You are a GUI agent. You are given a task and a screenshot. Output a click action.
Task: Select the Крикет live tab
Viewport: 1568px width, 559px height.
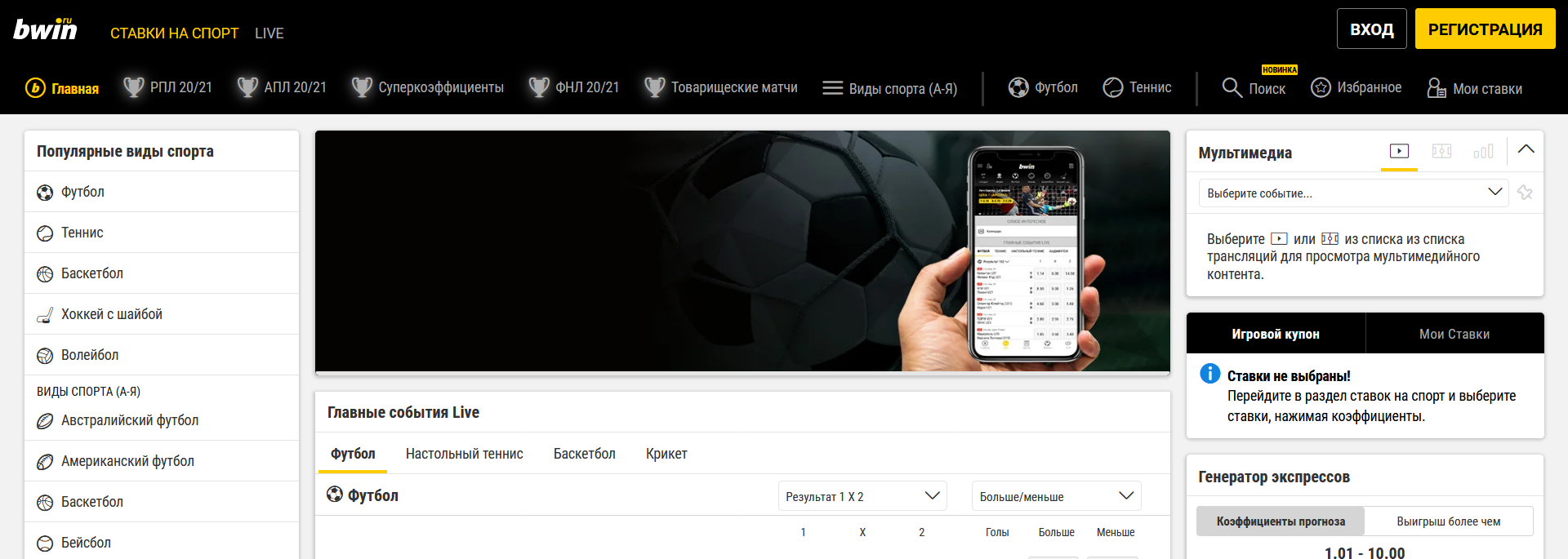(666, 454)
